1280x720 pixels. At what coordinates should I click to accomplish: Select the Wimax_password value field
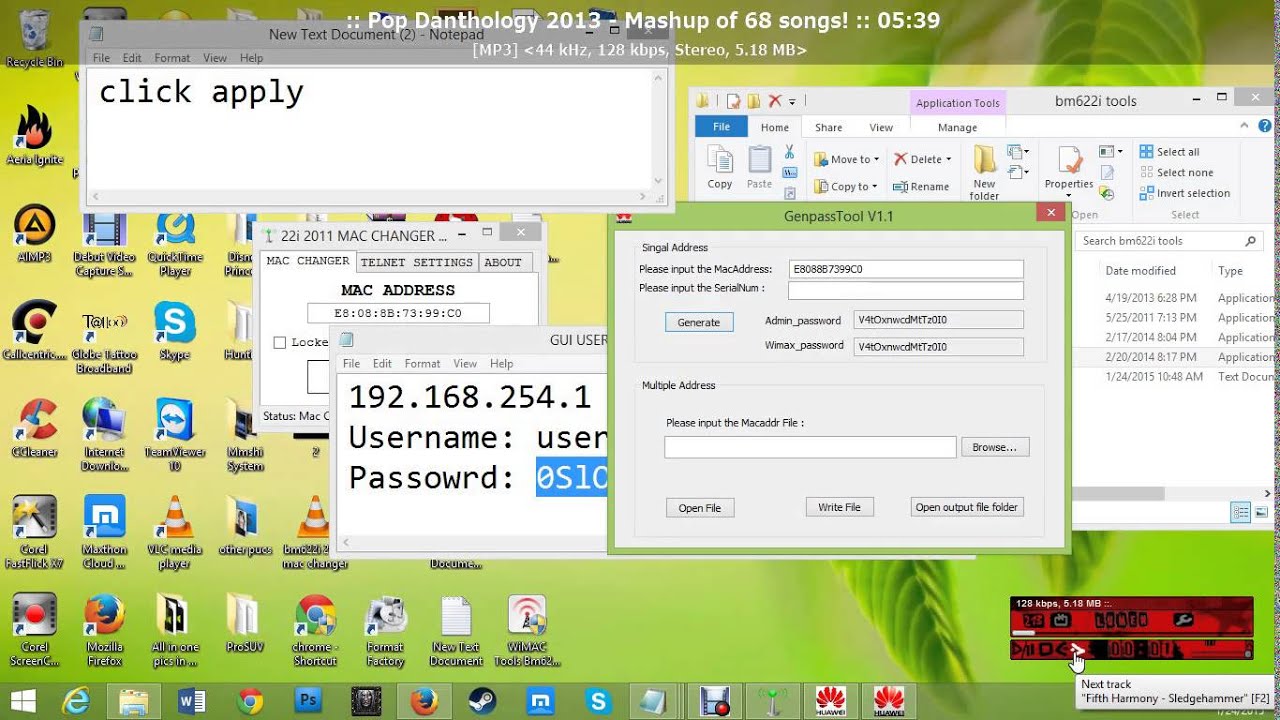tap(939, 346)
